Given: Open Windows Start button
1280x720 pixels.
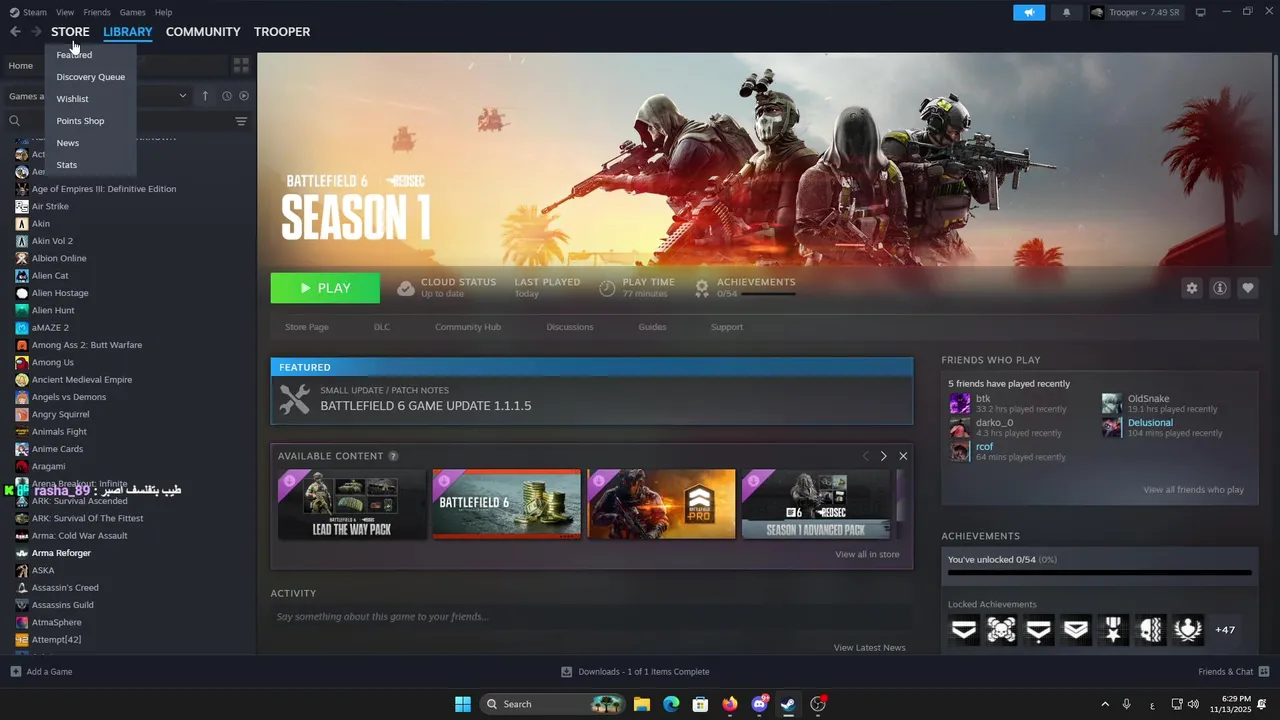Looking at the screenshot, I should pos(463,704).
